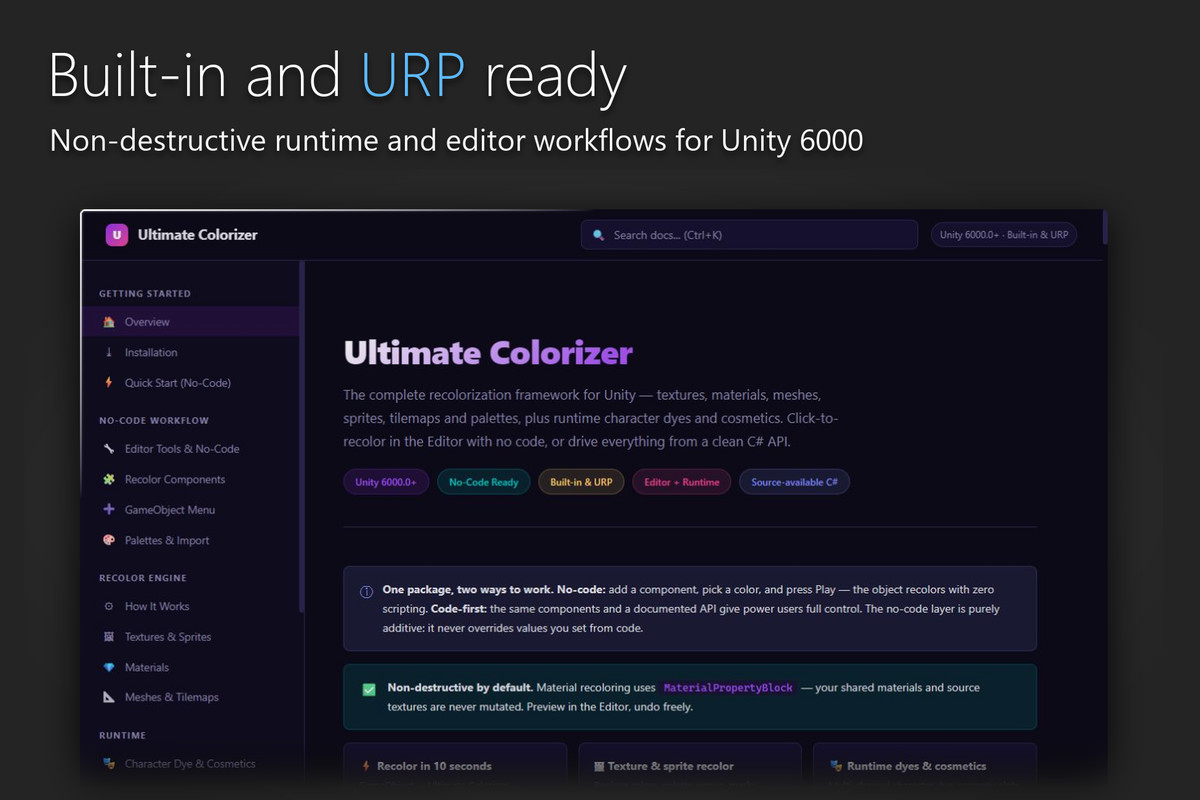Click the GETTING STARTED section heading
The width and height of the screenshot is (1200, 800).
(x=145, y=294)
